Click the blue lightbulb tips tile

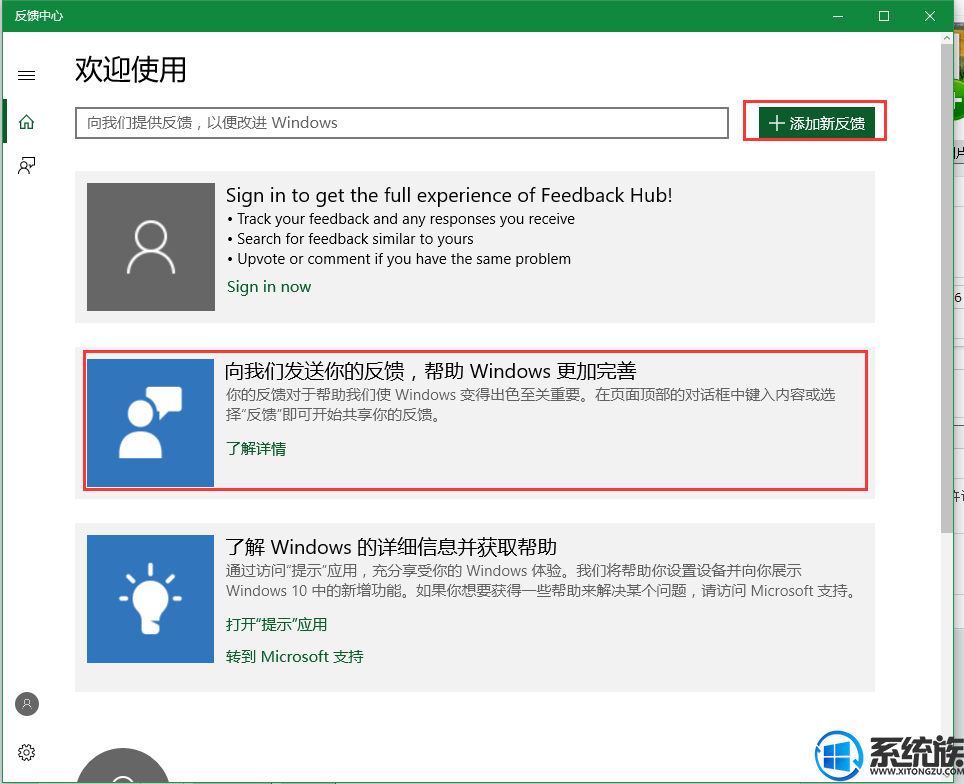(151, 598)
